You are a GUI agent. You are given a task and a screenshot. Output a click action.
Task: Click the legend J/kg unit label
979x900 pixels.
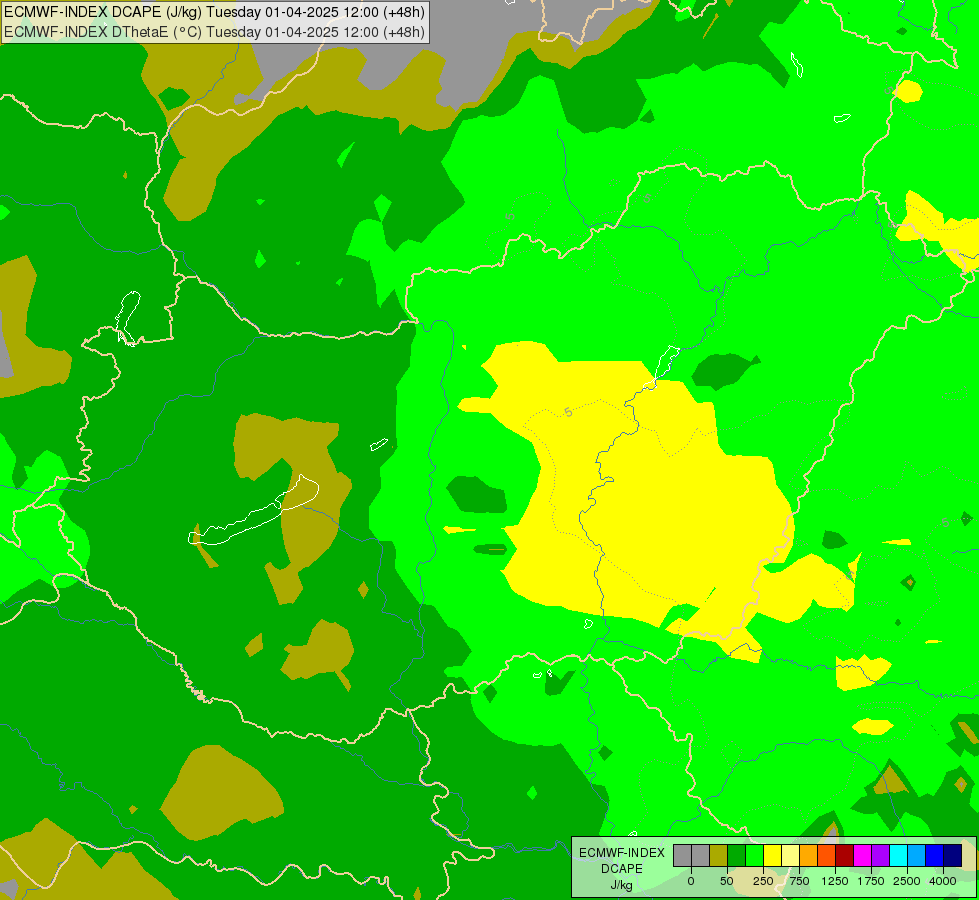coord(621,885)
